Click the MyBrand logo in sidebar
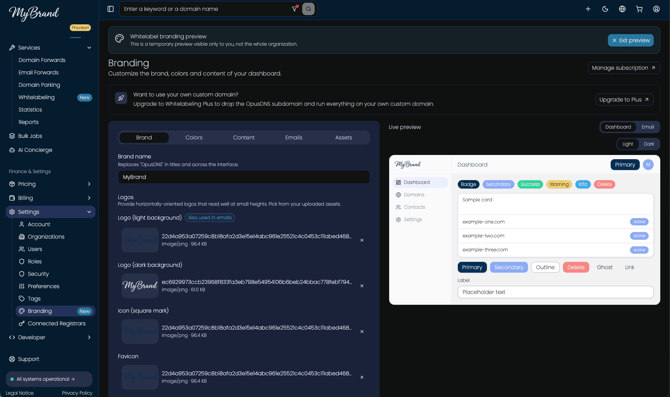This screenshot has height=397, width=670. coord(34,13)
